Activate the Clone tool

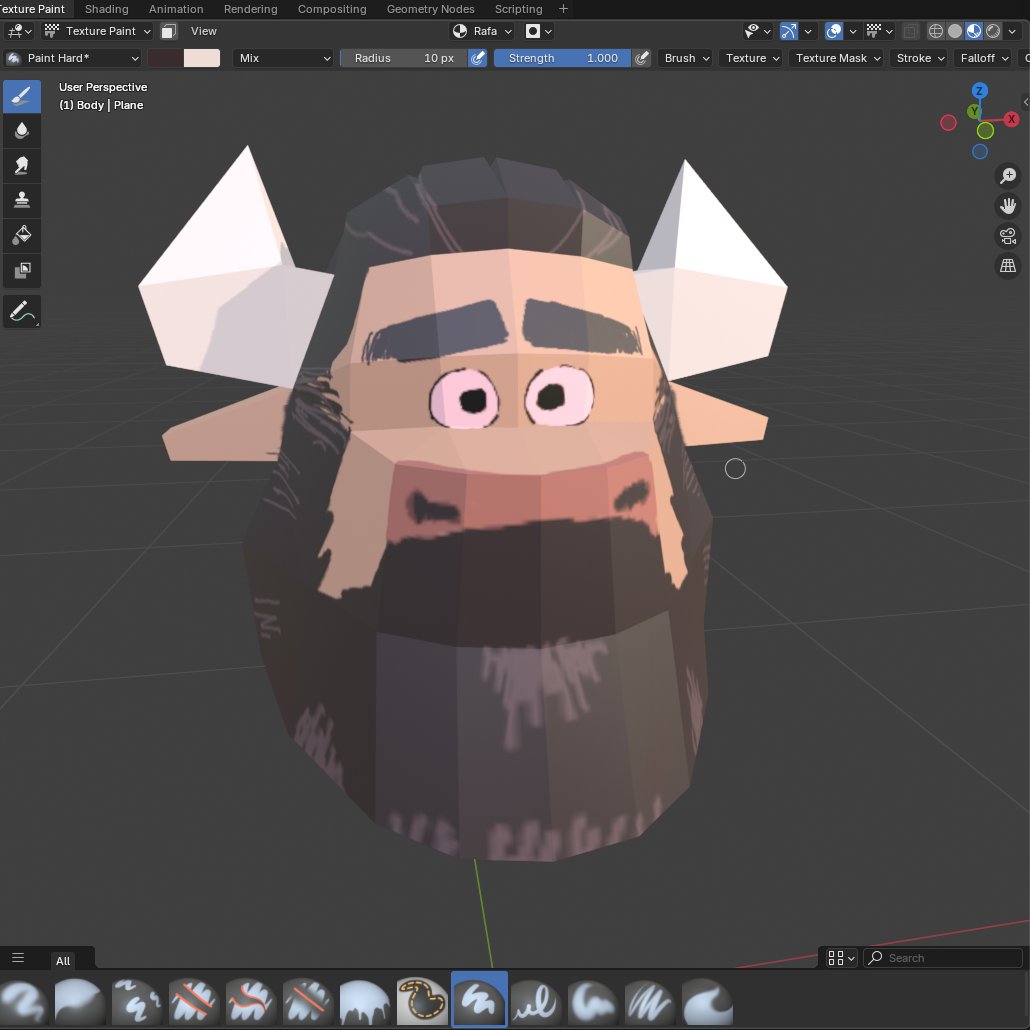pos(21,199)
